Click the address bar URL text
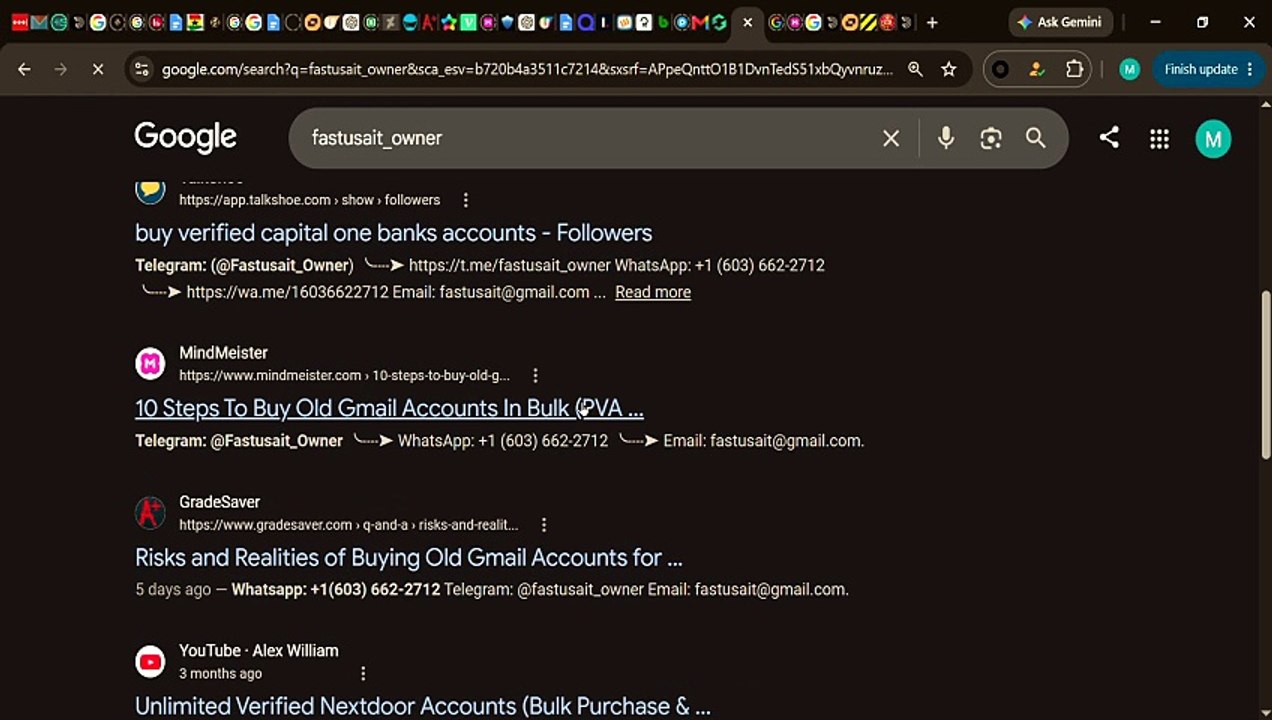The image size is (1272, 720). coord(528,69)
